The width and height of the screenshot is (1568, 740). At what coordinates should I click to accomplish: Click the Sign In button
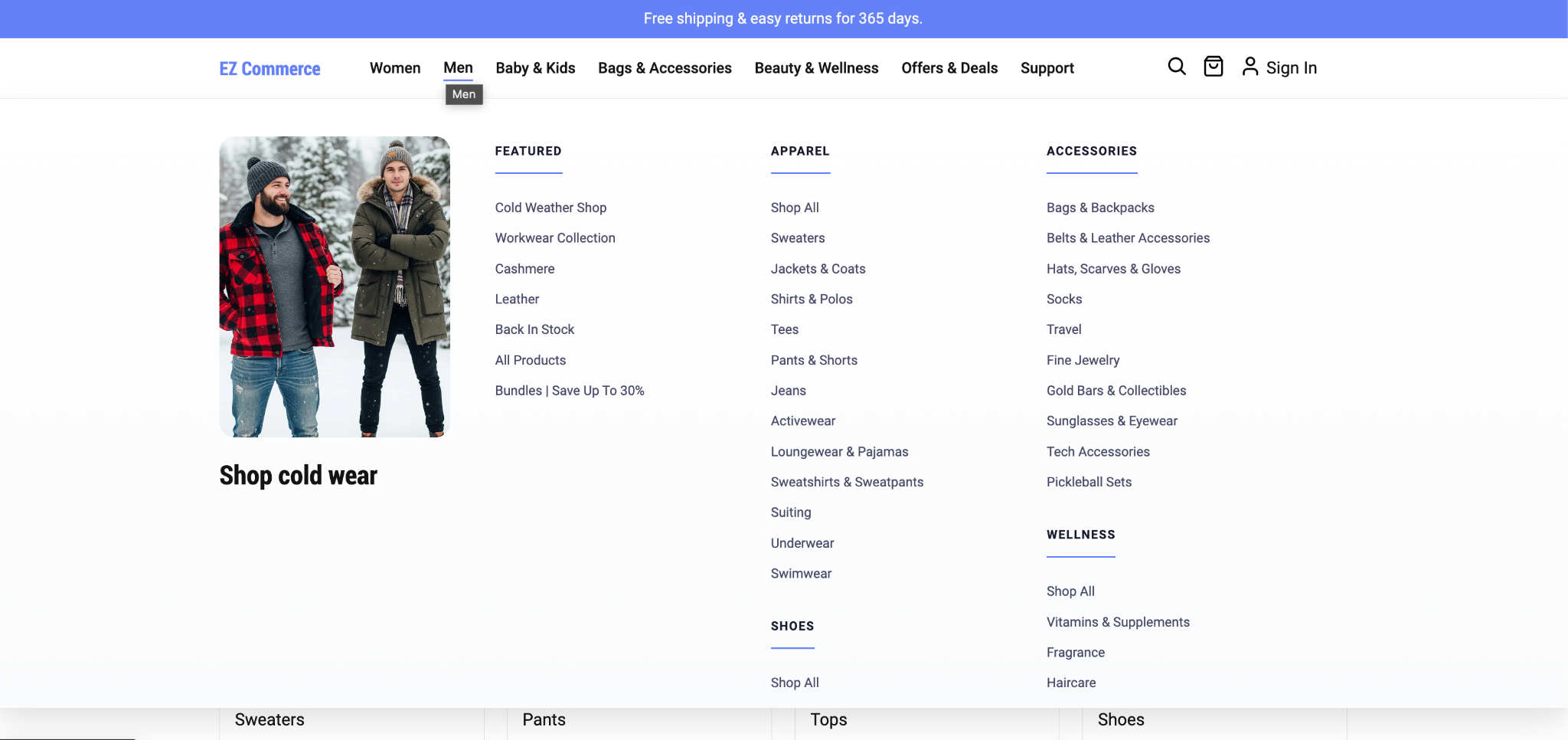pyautogui.click(x=1291, y=67)
